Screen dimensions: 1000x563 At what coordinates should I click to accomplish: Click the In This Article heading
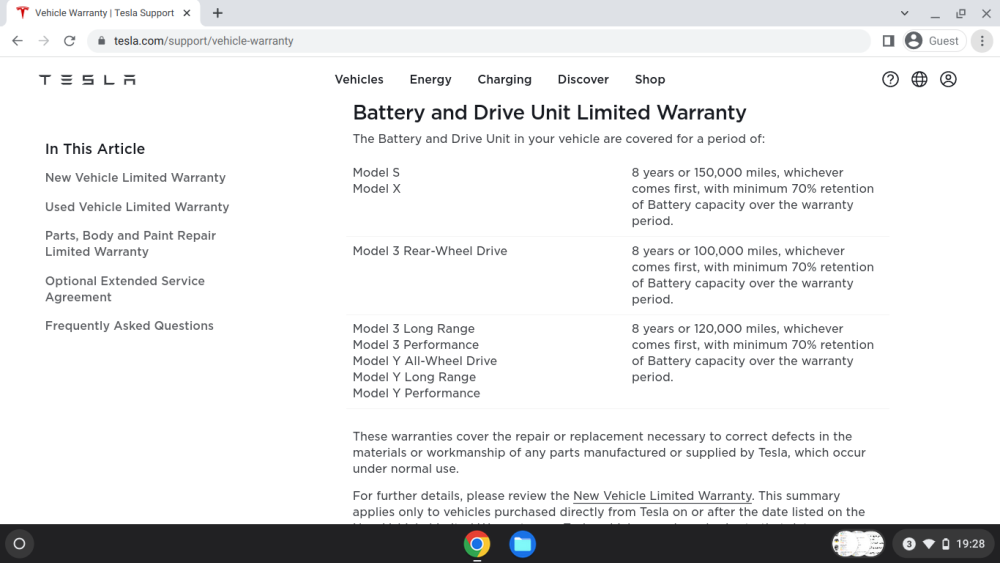point(95,149)
